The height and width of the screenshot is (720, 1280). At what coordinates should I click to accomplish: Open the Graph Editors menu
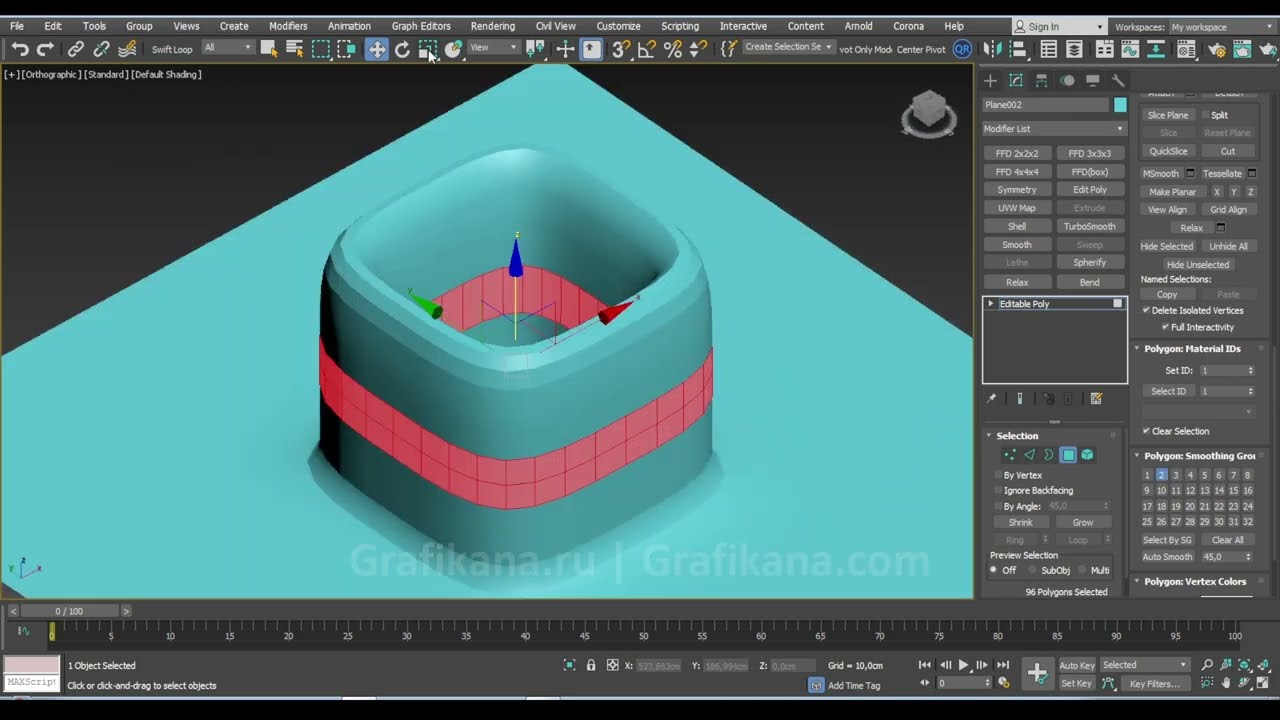pos(421,26)
